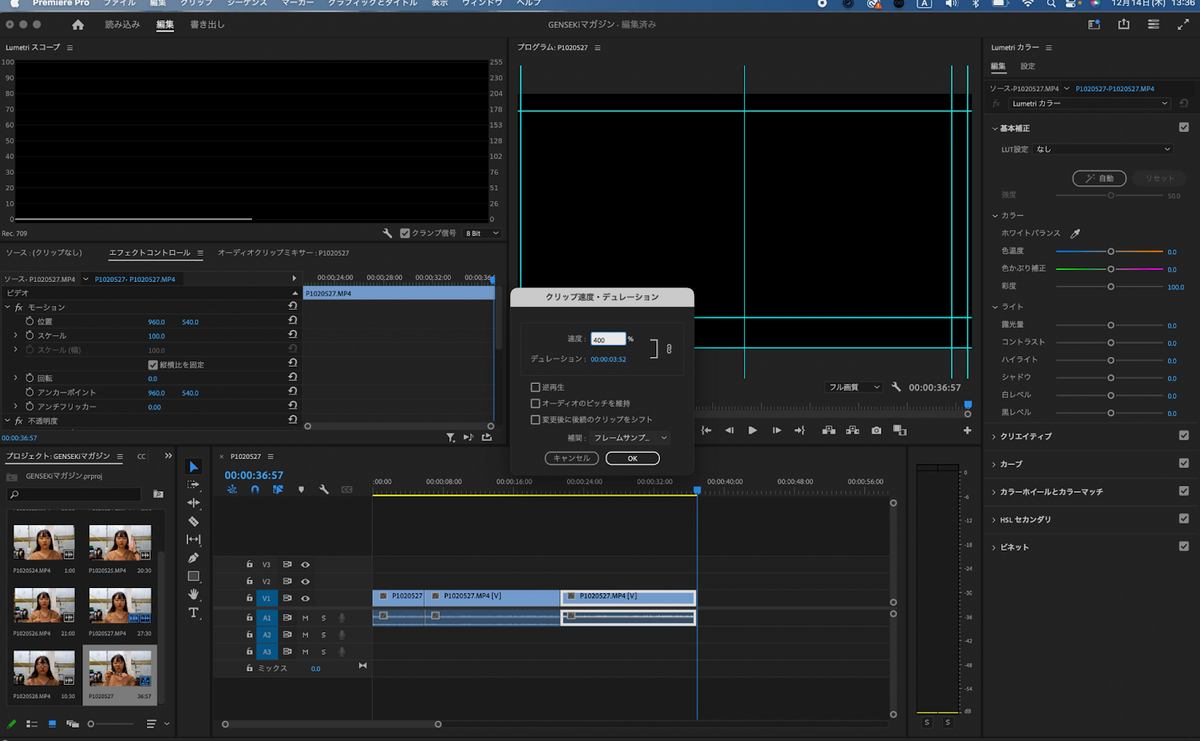
Task: Click the Comparison View icon in Program monitor
Action: coord(899,430)
